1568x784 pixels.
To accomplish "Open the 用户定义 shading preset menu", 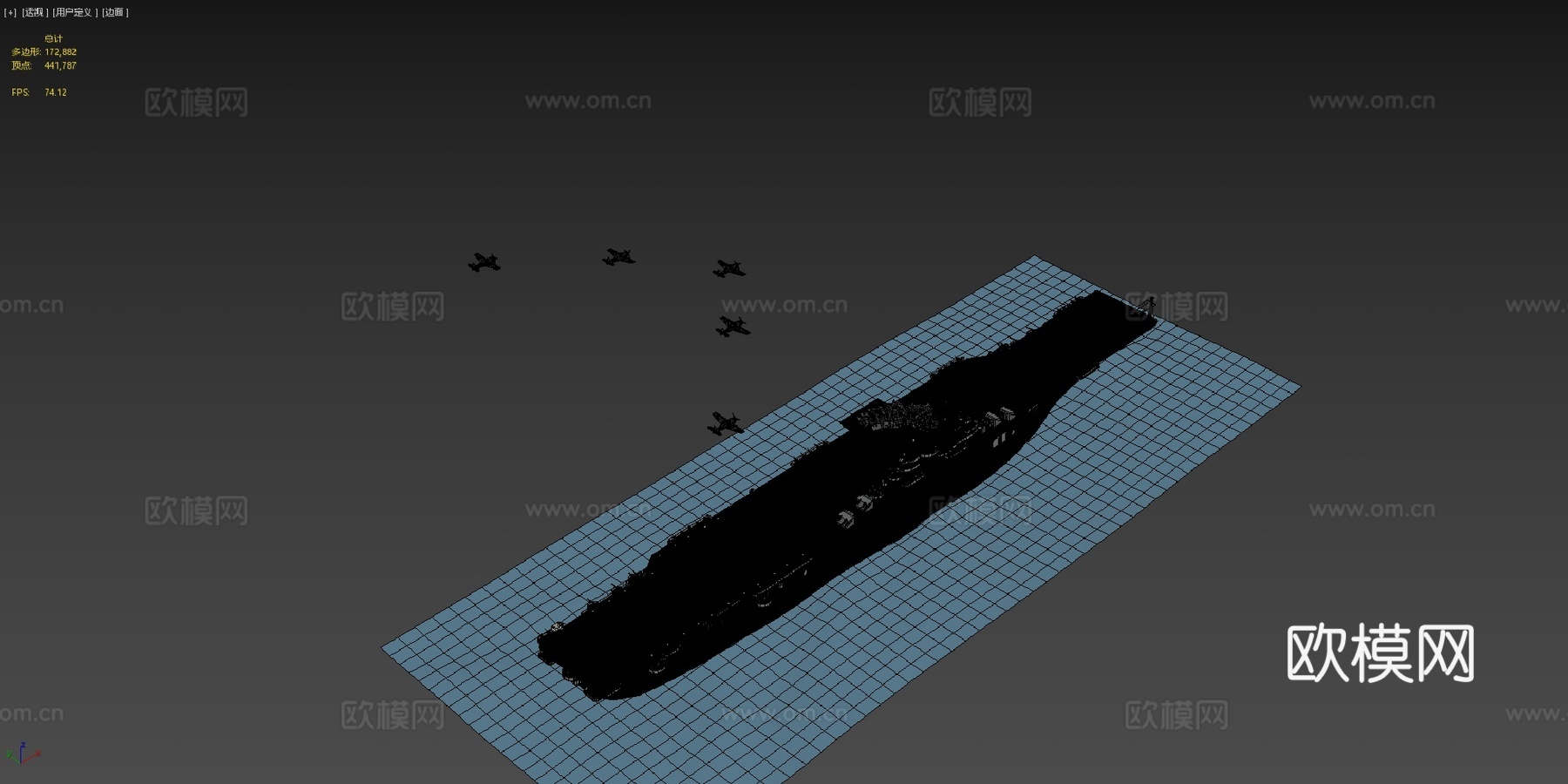I will point(74,12).
